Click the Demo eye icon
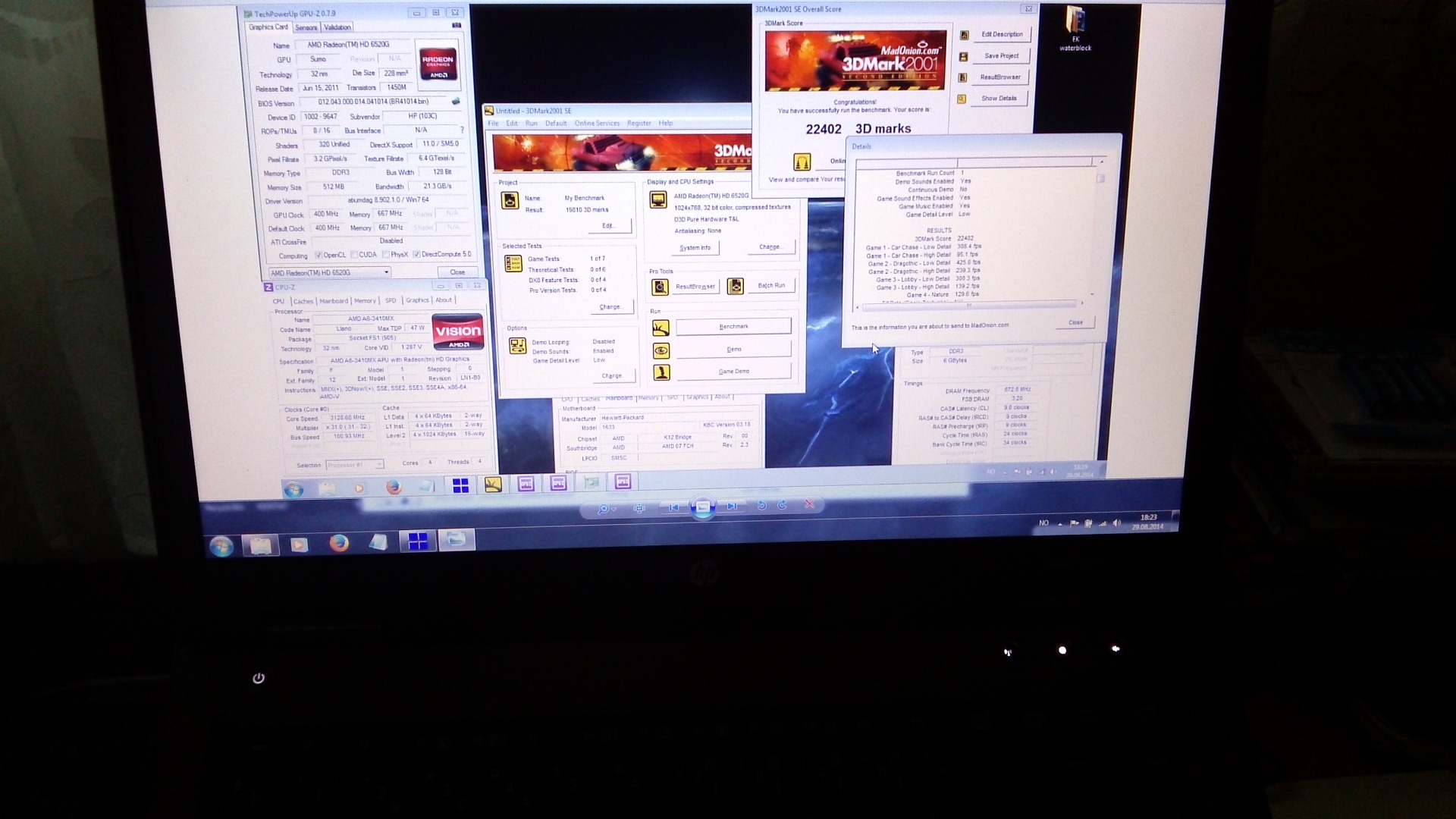The image size is (1456, 819). 661,350
